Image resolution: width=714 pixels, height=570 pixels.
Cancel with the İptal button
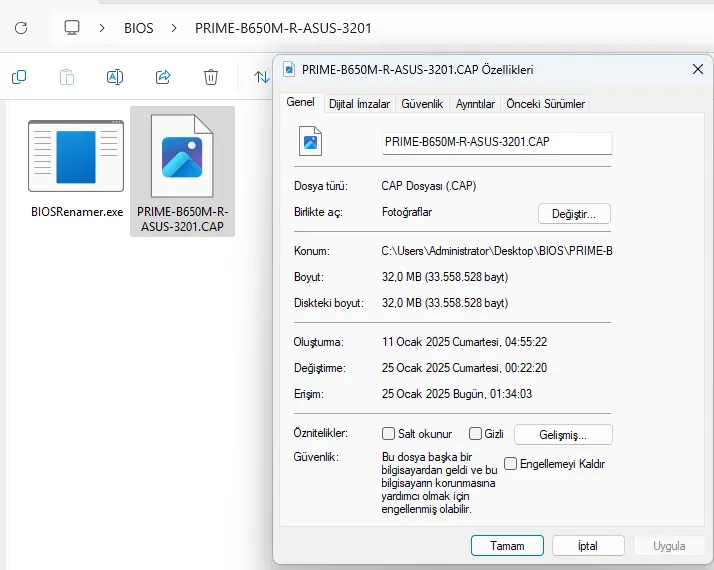pos(588,545)
